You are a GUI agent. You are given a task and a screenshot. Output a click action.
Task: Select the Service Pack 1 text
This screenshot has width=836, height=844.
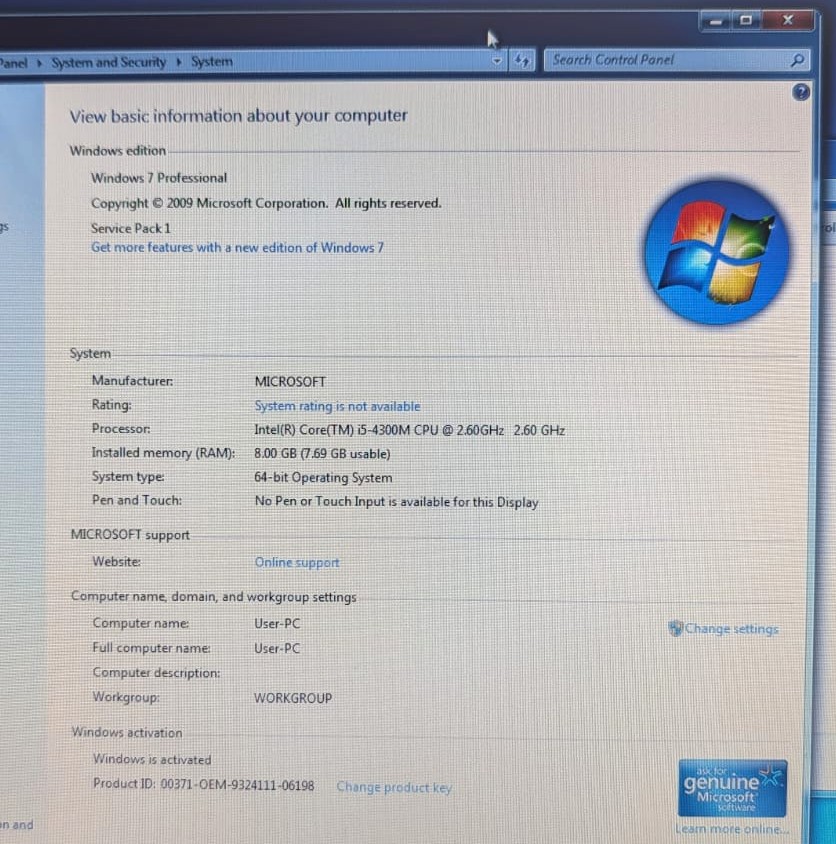click(x=131, y=228)
